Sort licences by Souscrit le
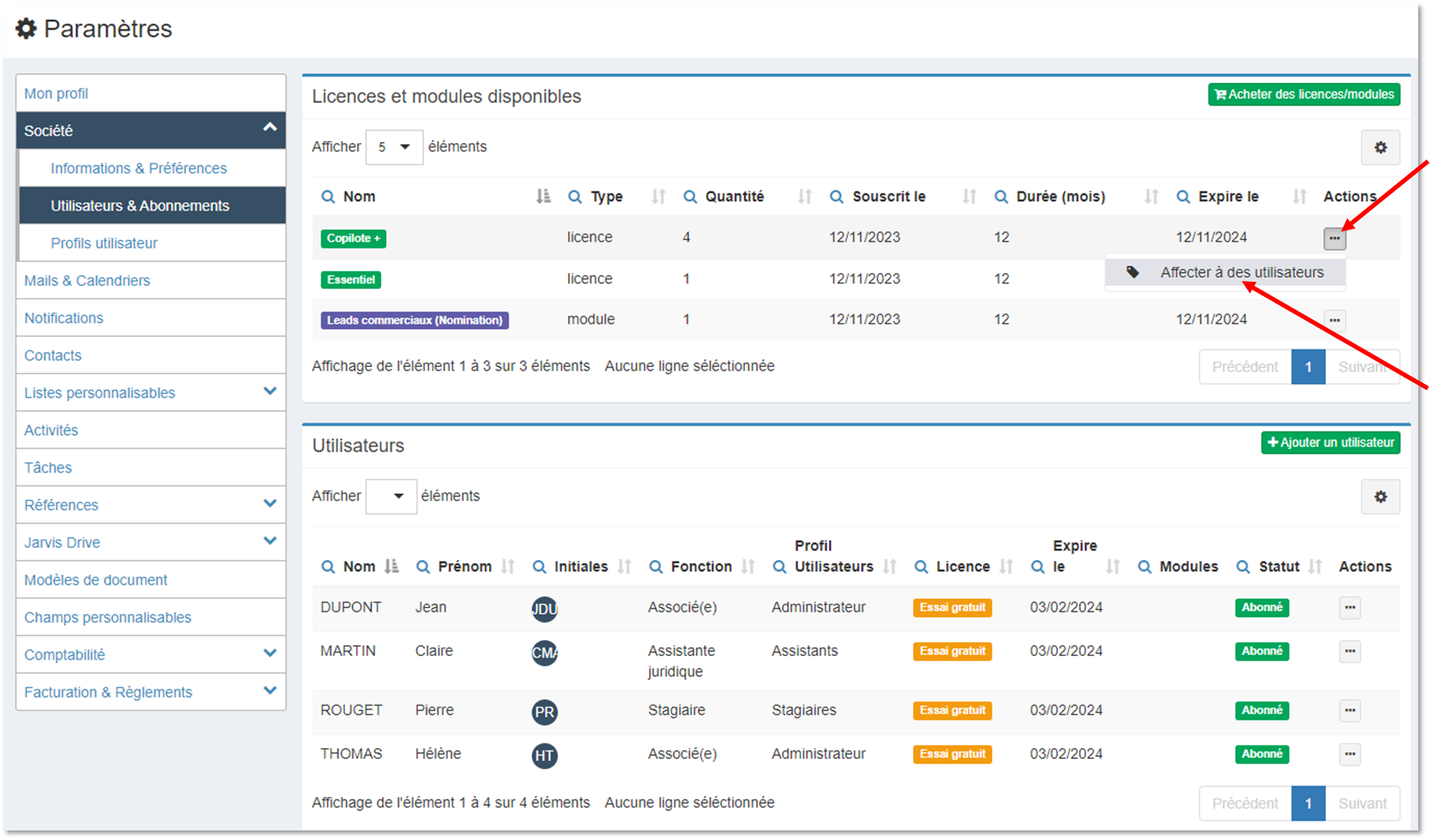The height and width of the screenshot is (840, 1430). click(970, 196)
